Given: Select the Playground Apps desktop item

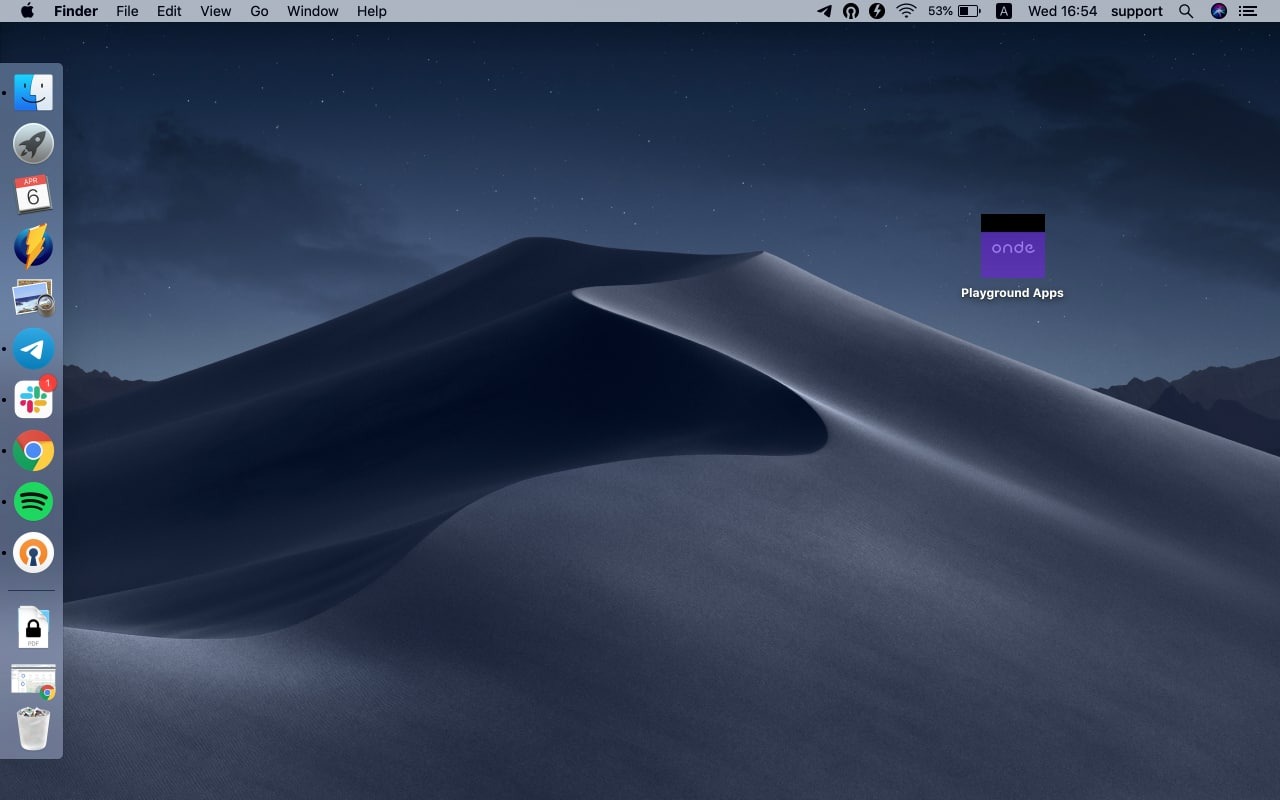Looking at the screenshot, I should click(1012, 247).
